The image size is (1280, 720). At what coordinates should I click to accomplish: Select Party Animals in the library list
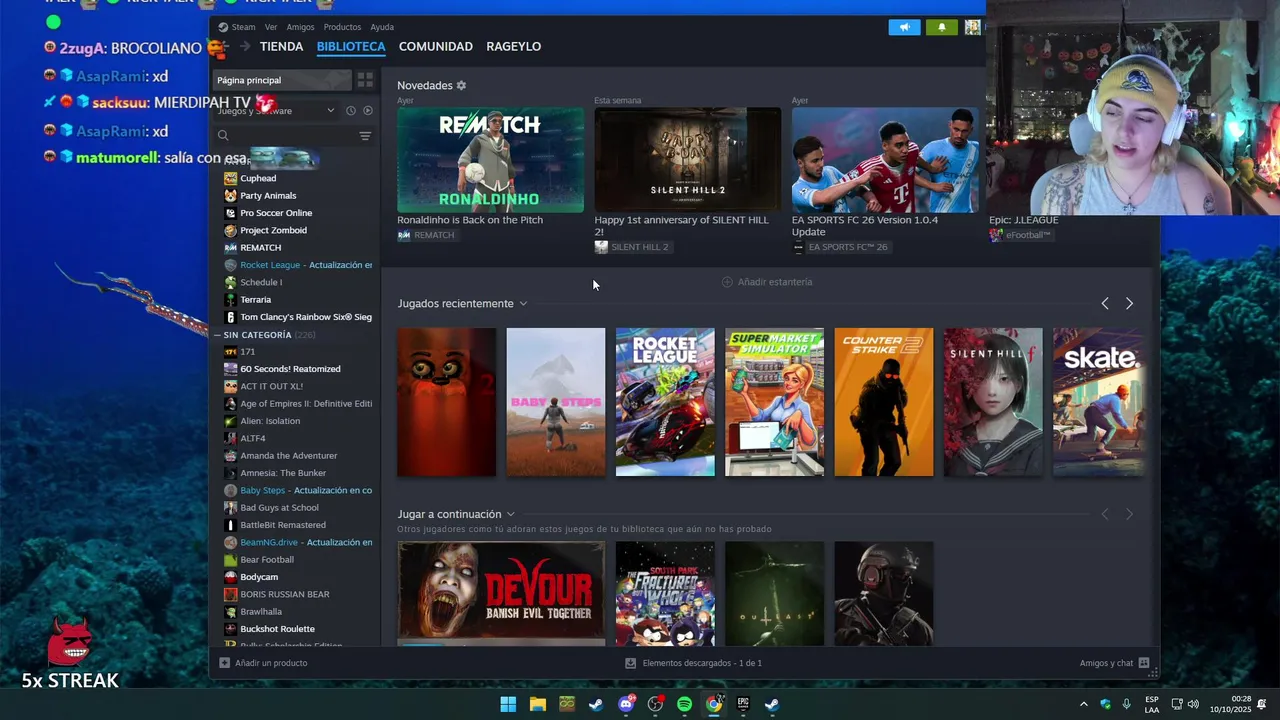[268, 196]
